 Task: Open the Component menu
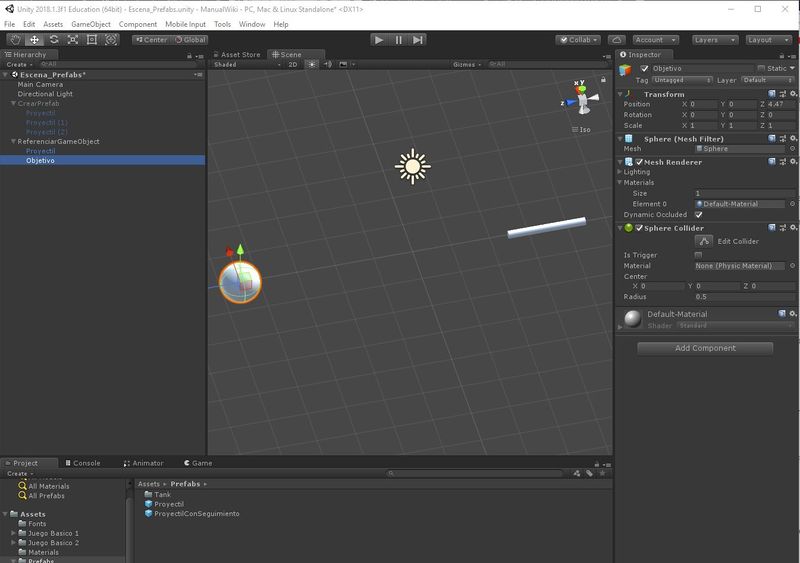click(138, 24)
